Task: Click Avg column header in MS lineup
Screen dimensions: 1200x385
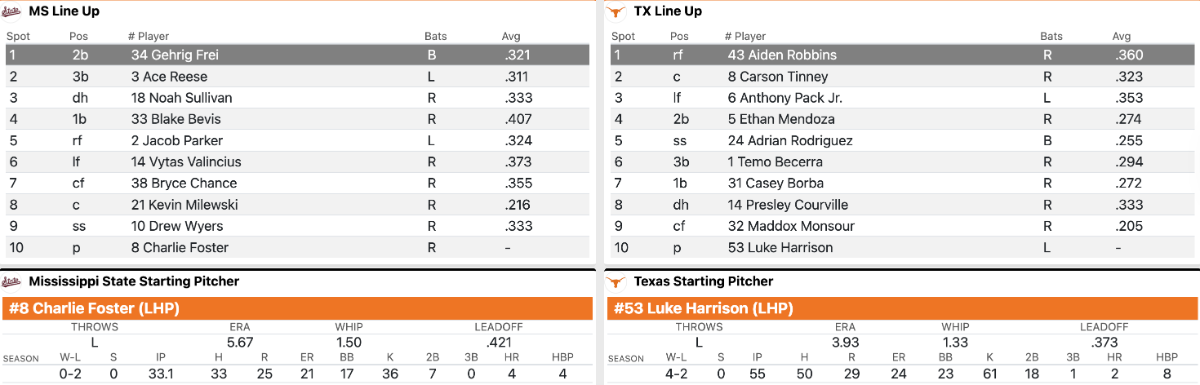Action: pos(511,36)
